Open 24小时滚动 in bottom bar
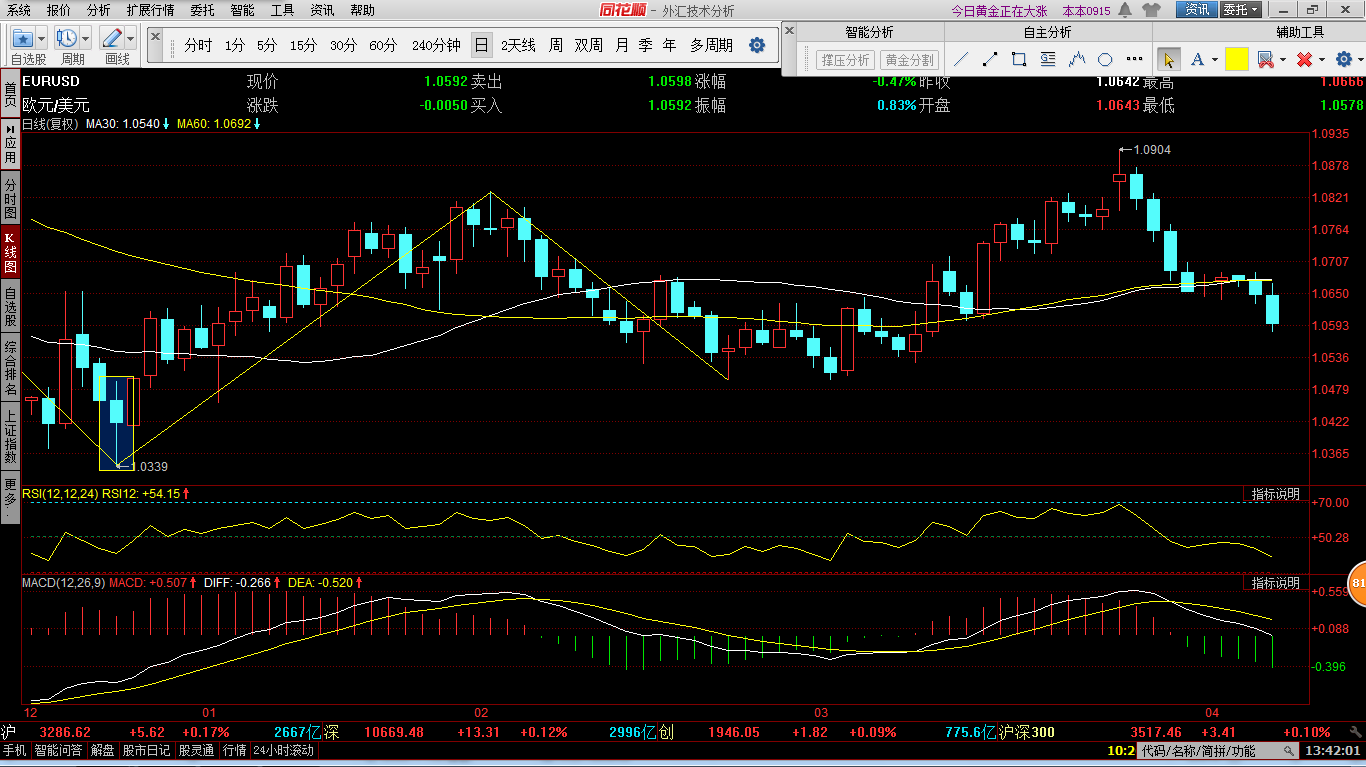Viewport: 1366px width, 767px height. pyautogui.click(x=283, y=750)
